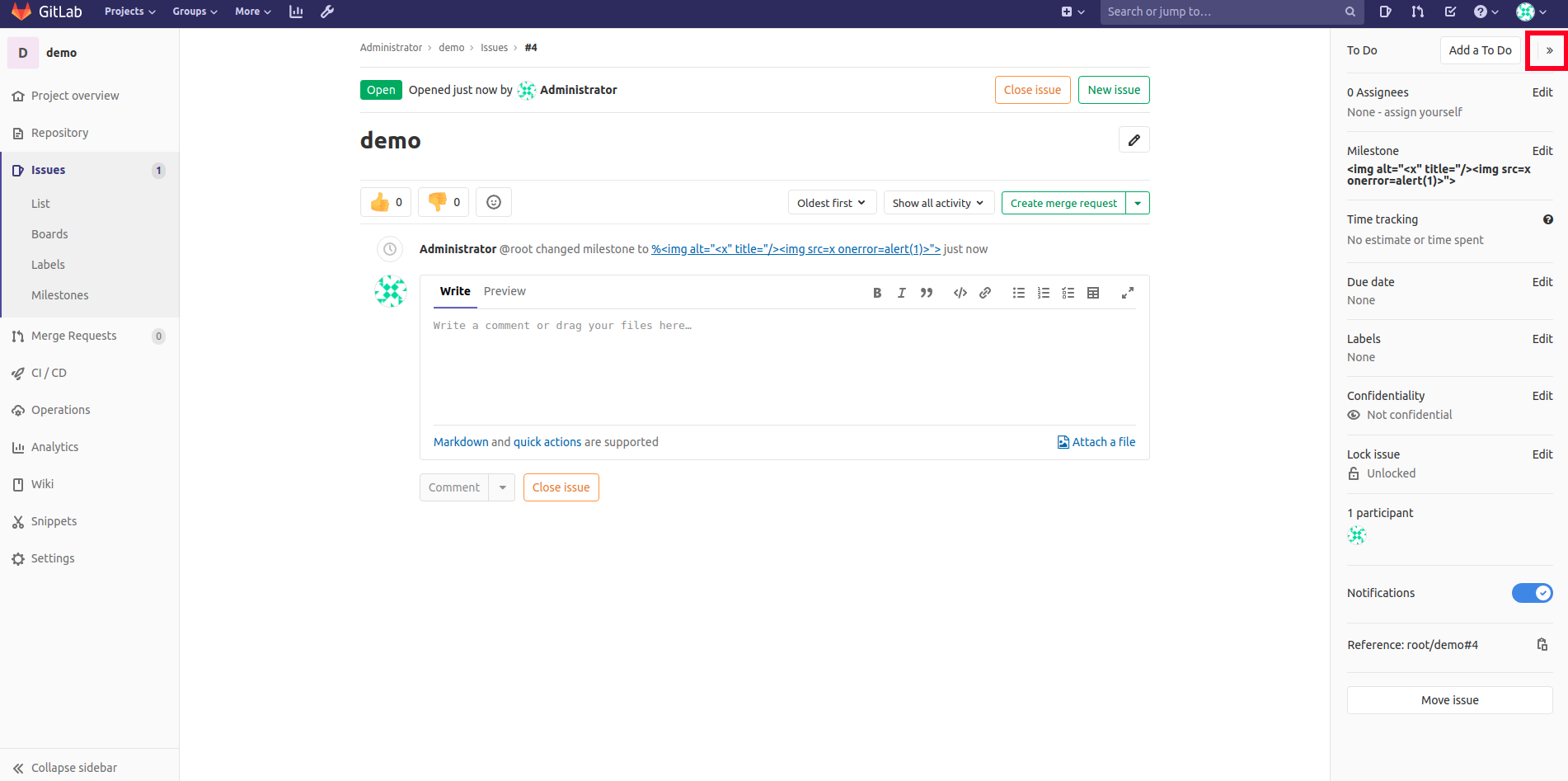The width and height of the screenshot is (1568, 781).
Task: Insert a table in the comment editor
Action: (1093, 293)
